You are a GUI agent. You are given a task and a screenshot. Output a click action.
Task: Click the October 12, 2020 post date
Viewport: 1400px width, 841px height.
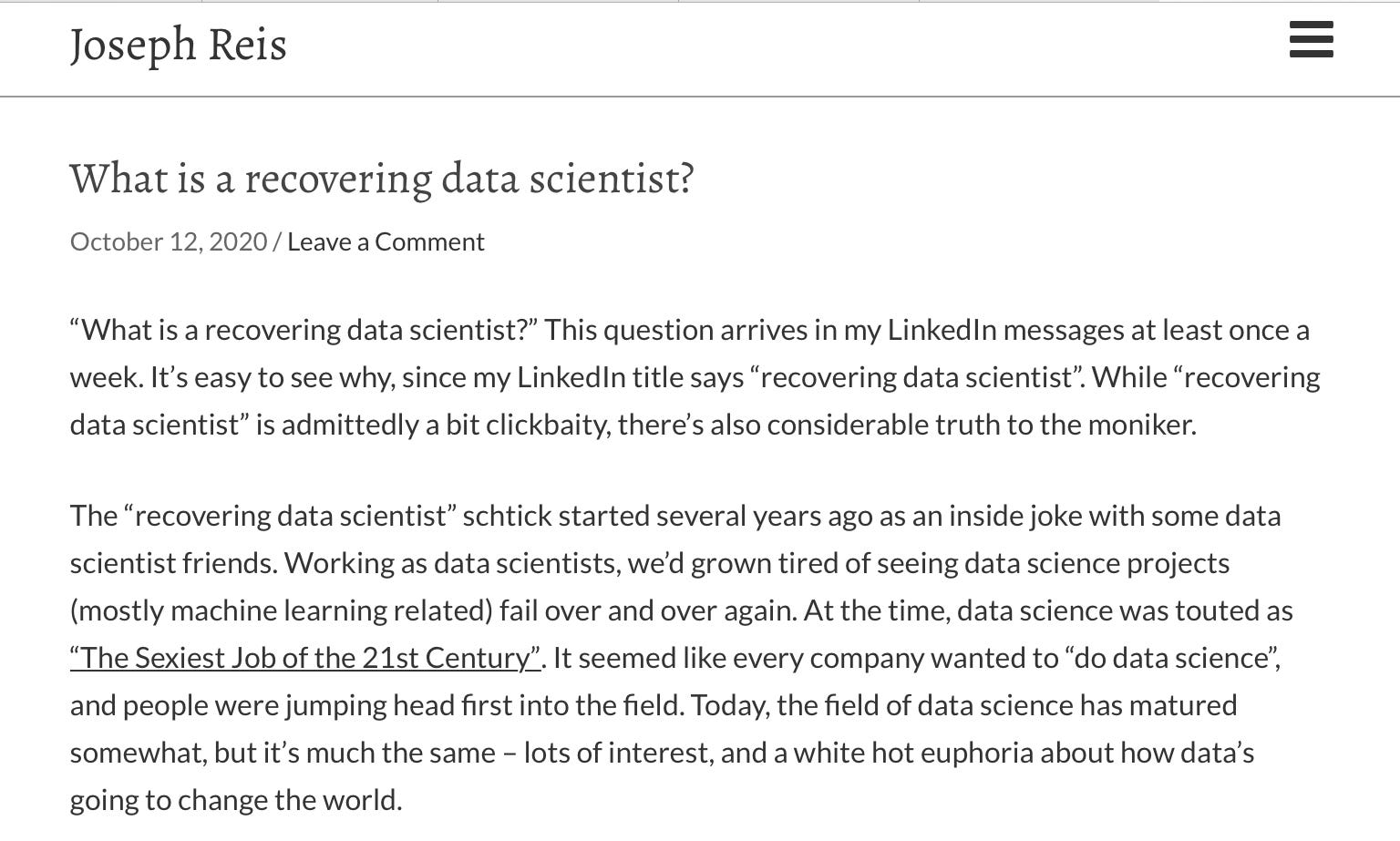pos(169,241)
